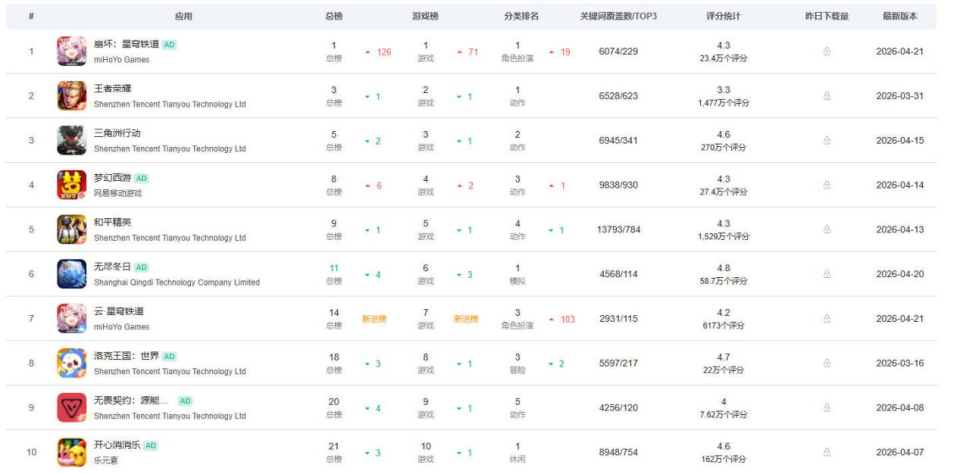
Task: Open the 洛克王国：世界 app name link
Action: (126, 356)
